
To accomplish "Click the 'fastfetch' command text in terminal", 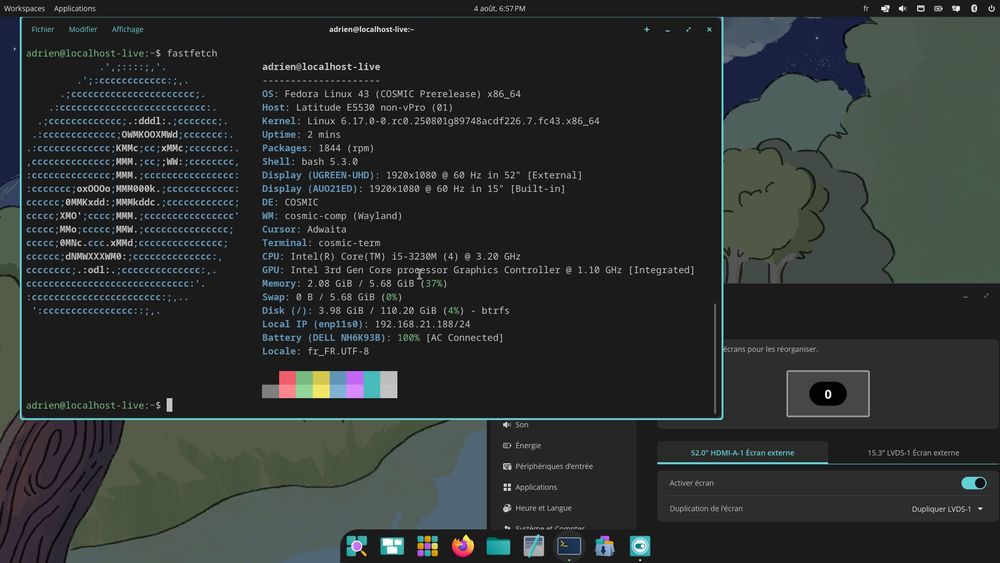I will pos(192,53).
